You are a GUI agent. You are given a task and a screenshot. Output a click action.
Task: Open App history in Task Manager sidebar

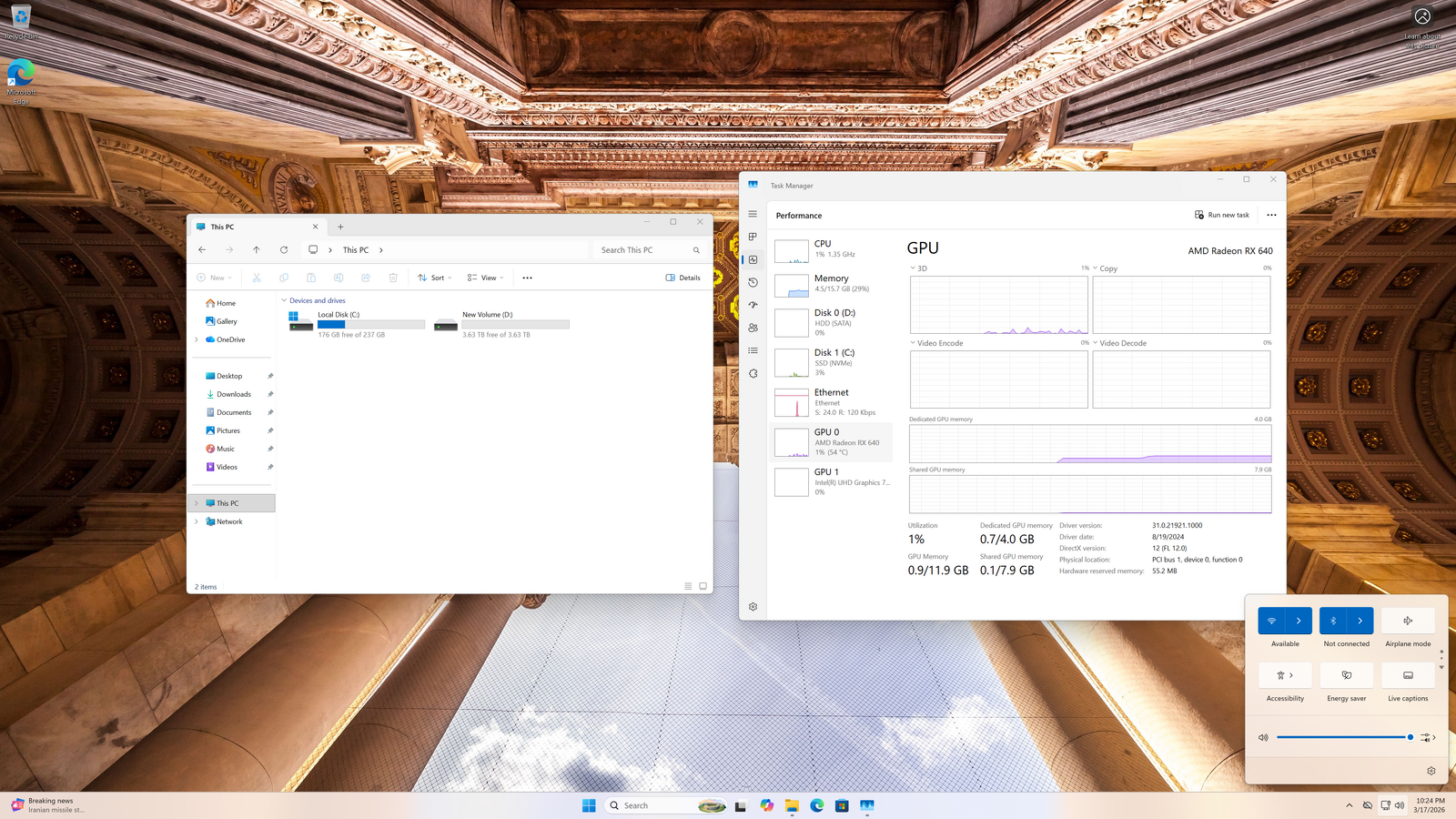753,282
